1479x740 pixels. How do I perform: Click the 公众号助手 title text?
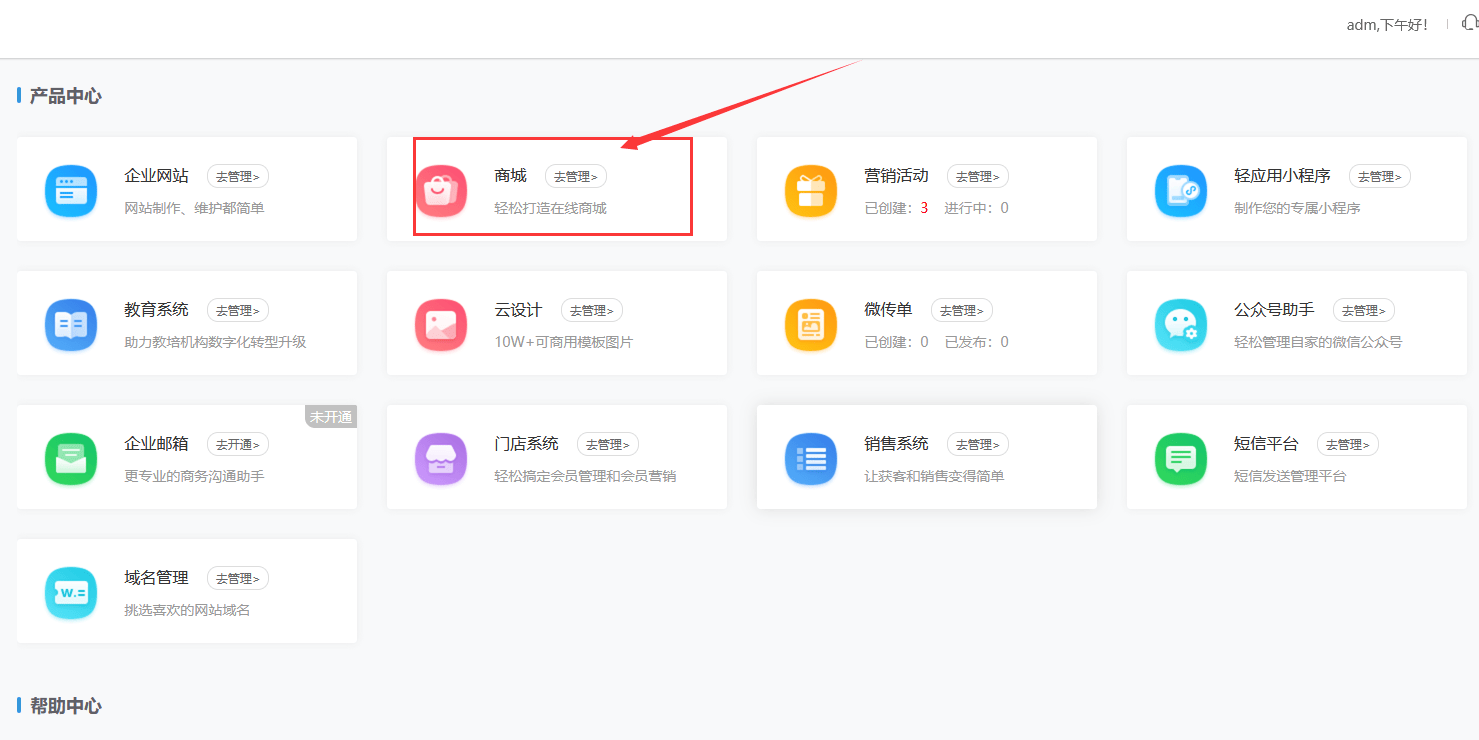point(1274,310)
